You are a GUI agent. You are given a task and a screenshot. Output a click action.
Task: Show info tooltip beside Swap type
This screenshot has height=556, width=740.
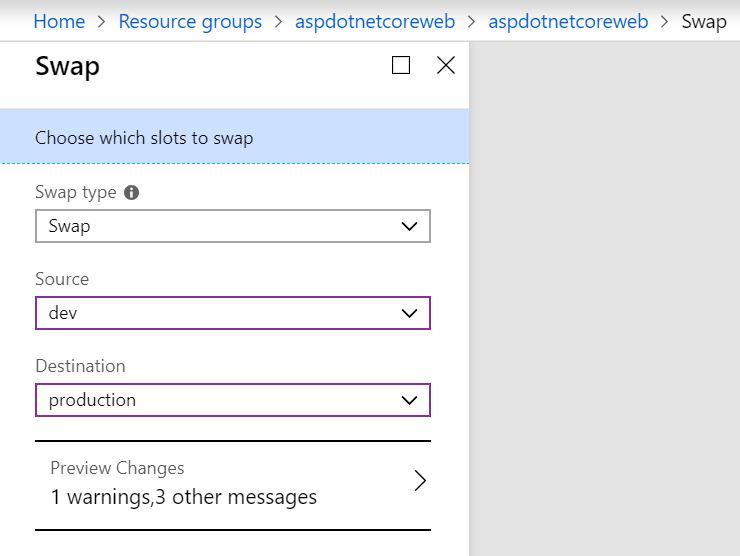point(131,193)
